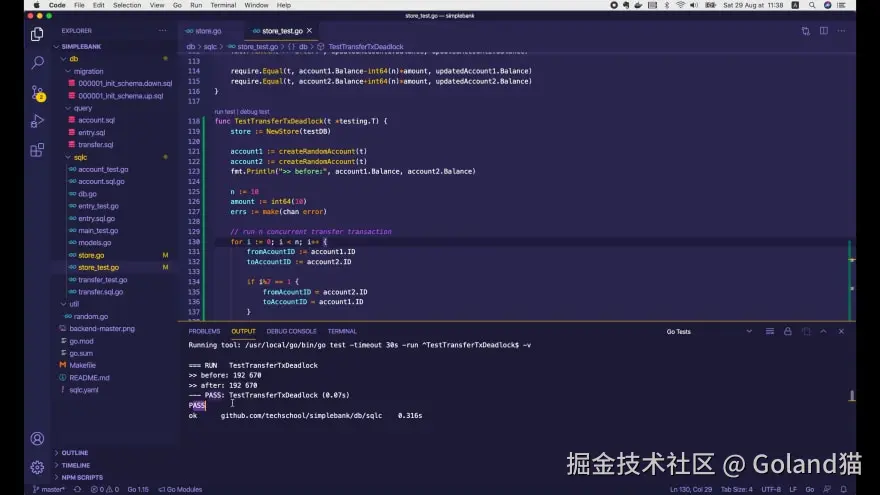Split the editor to the right
880x495 pixels.
(823, 31)
